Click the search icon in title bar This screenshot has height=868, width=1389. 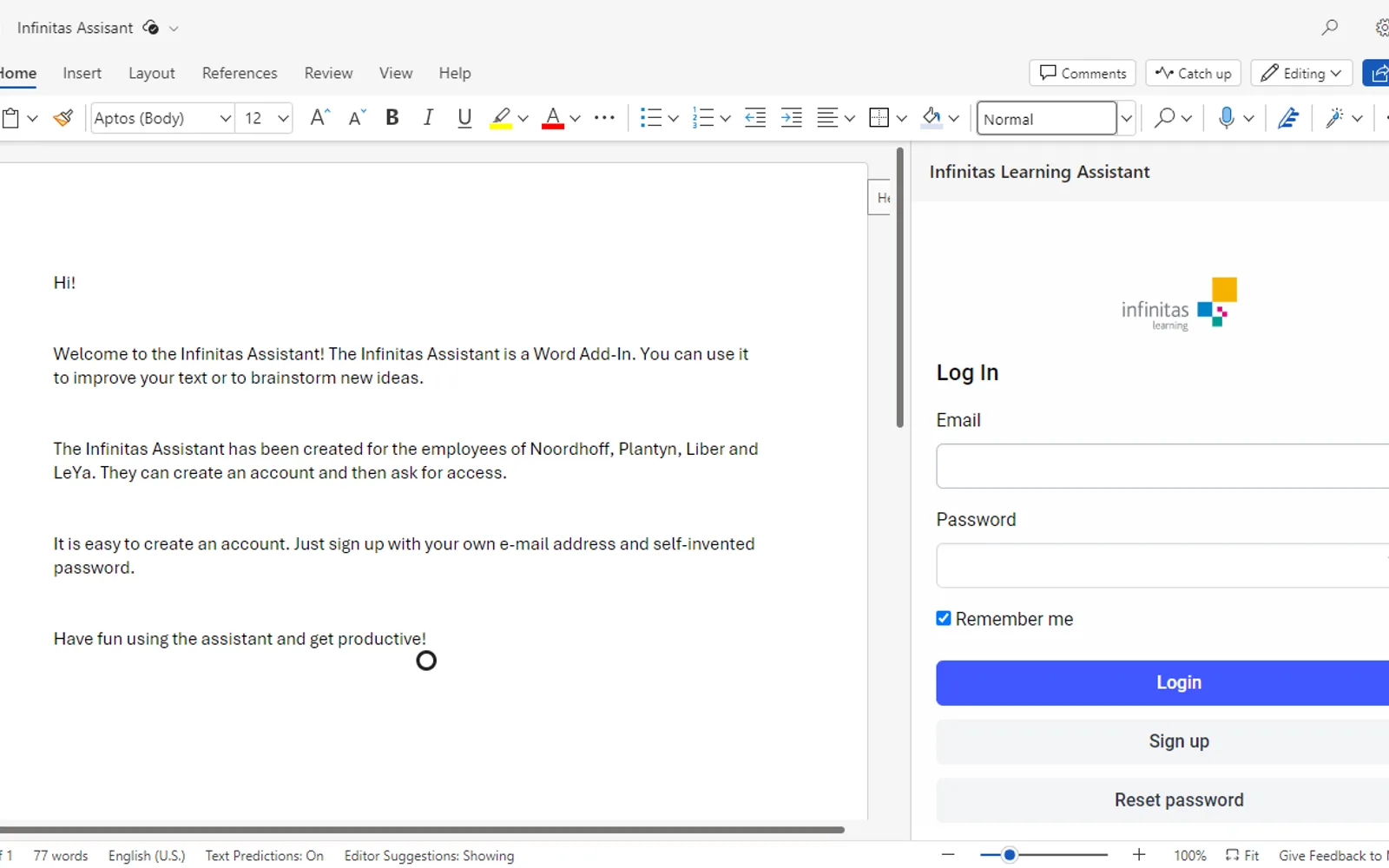pyautogui.click(x=1329, y=28)
